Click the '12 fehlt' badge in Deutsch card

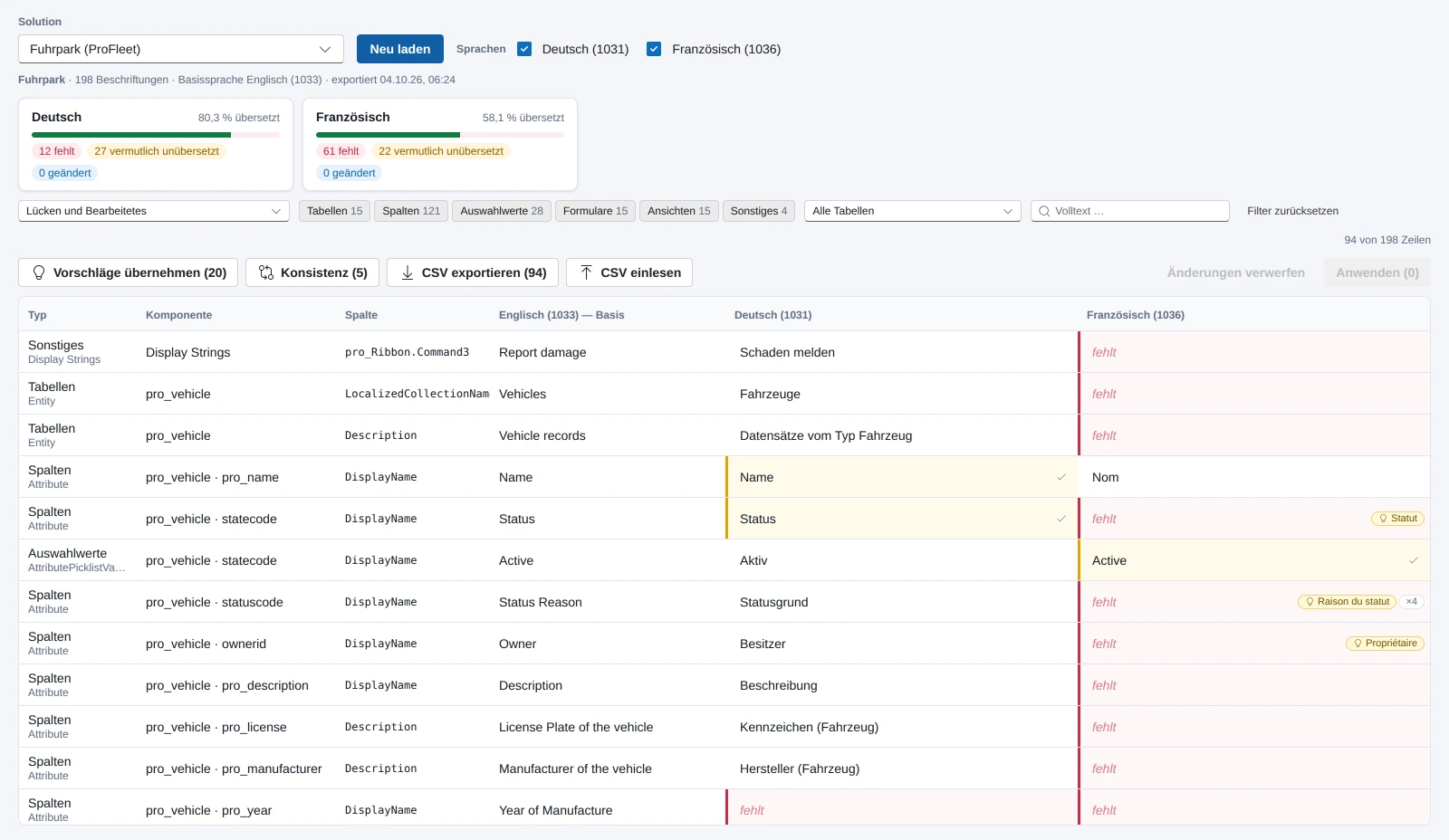pyautogui.click(x=57, y=151)
